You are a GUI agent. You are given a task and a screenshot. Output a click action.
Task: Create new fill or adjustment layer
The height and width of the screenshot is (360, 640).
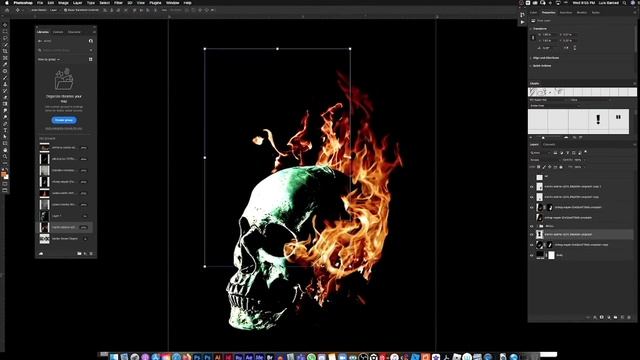(609, 317)
